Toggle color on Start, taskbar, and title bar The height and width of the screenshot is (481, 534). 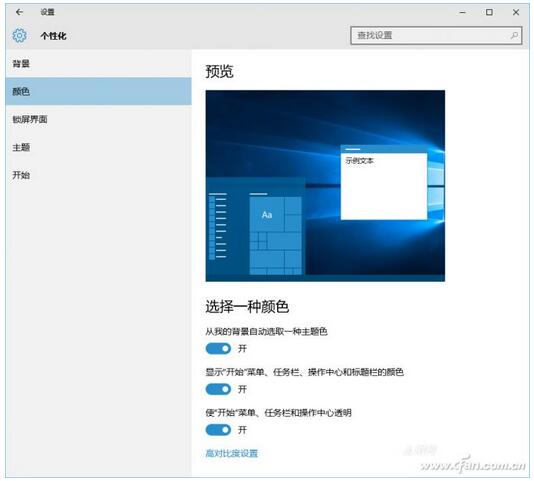(x=218, y=389)
